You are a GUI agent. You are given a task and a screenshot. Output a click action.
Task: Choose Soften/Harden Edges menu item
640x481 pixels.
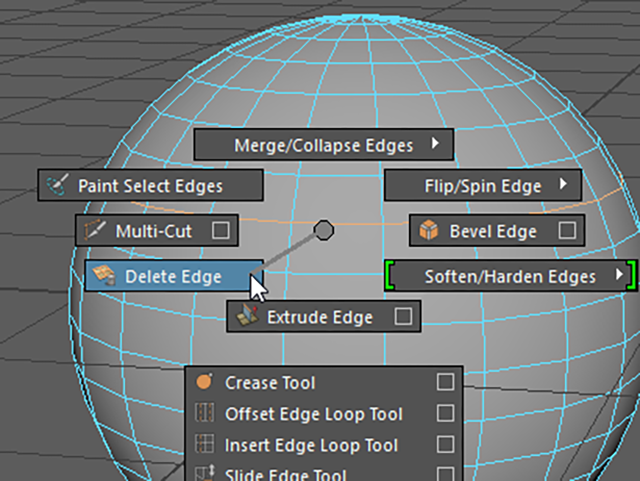[x=510, y=276]
